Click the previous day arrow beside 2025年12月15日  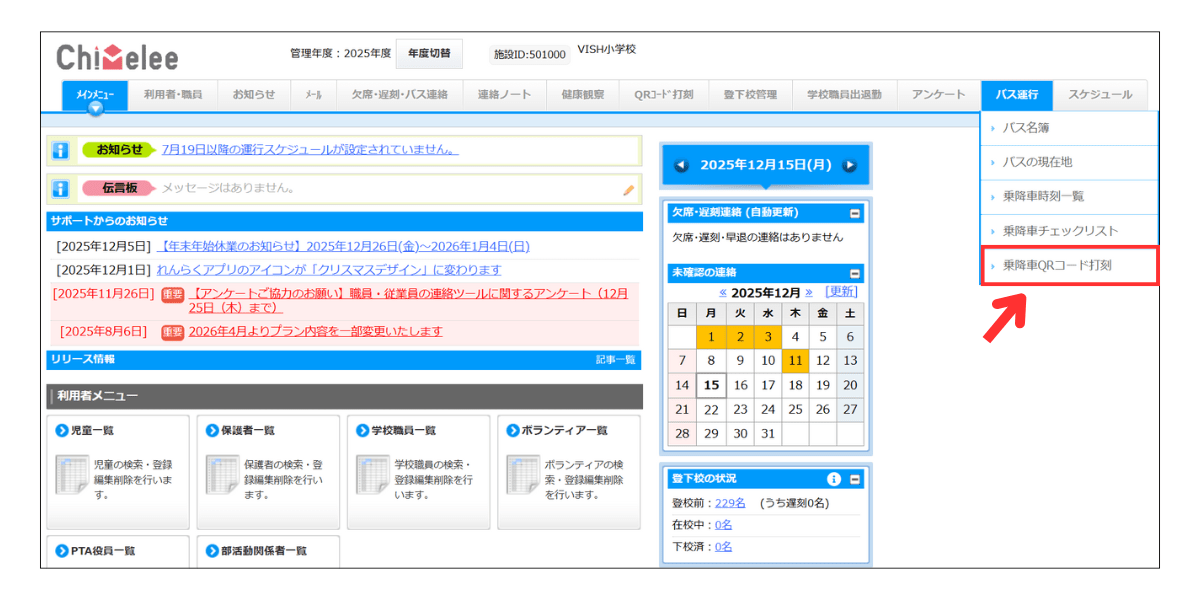tap(679, 164)
